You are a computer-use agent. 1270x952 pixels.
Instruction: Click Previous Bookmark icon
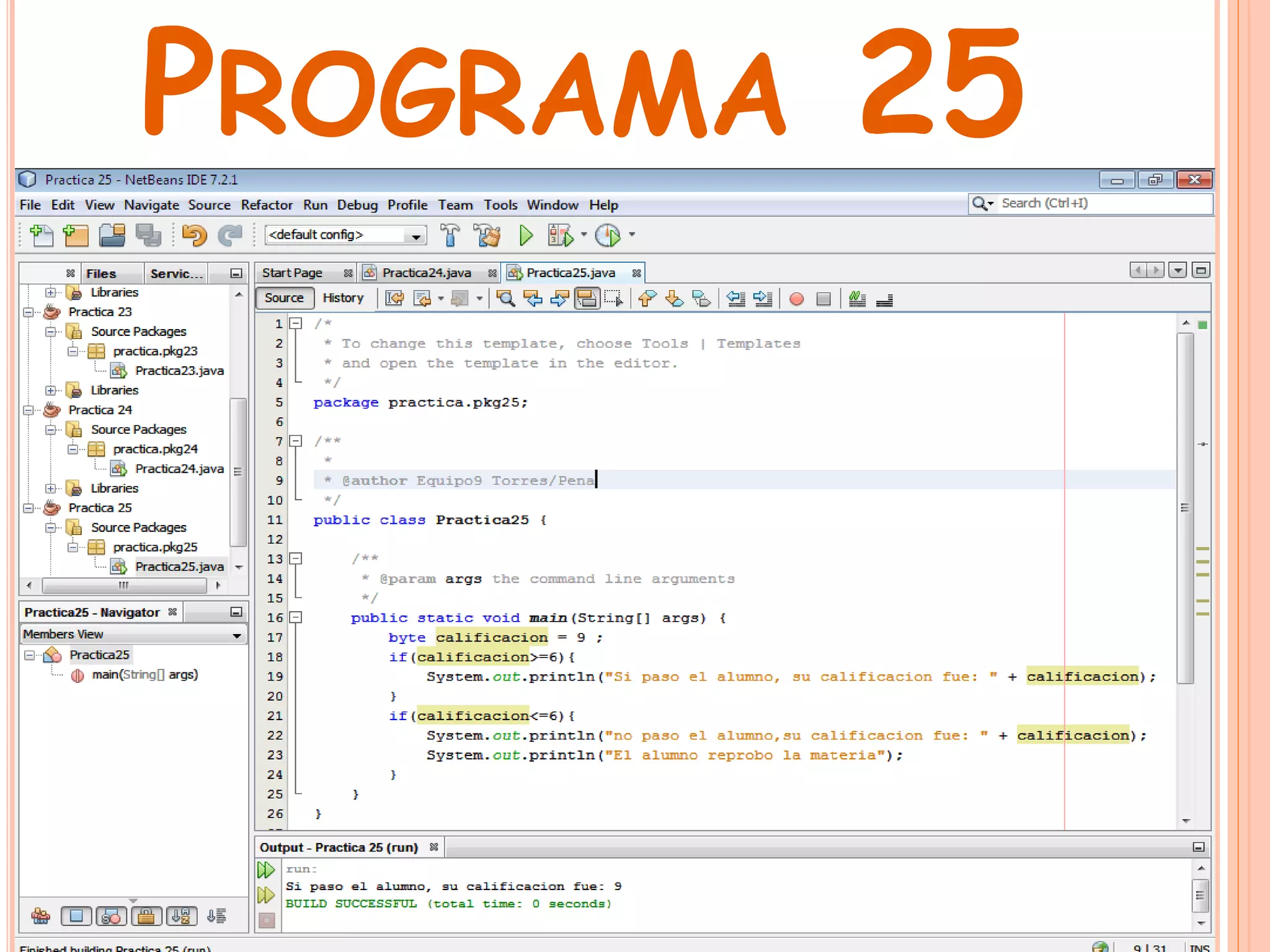(x=647, y=299)
